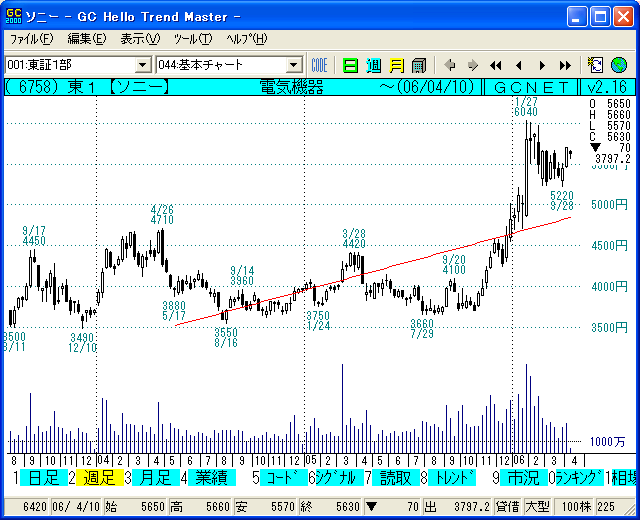Step back with single left arrow

(x=519, y=65)
